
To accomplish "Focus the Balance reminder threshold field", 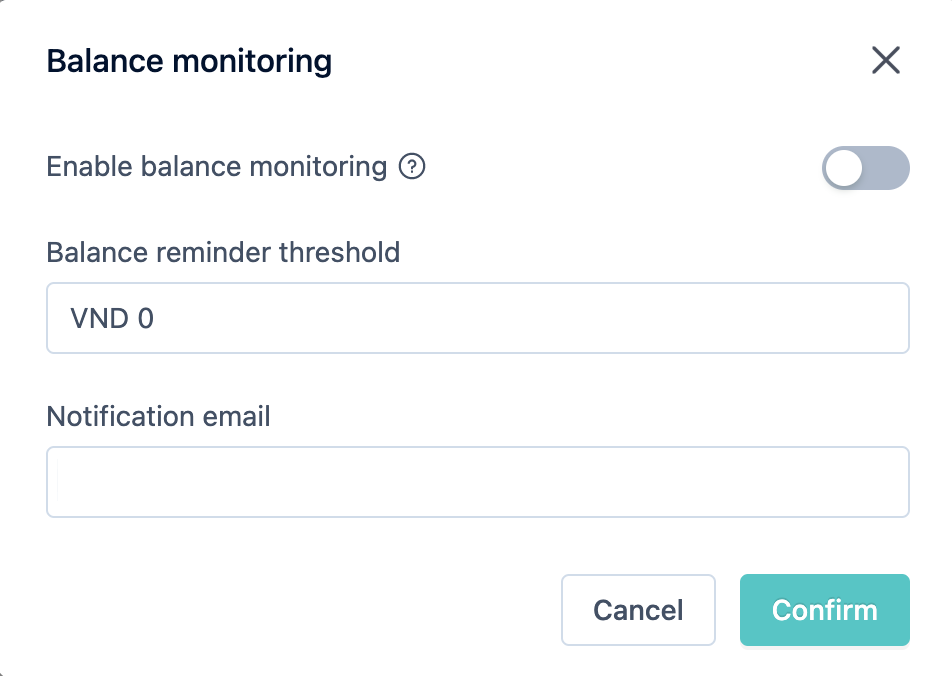I will (478, 318).
